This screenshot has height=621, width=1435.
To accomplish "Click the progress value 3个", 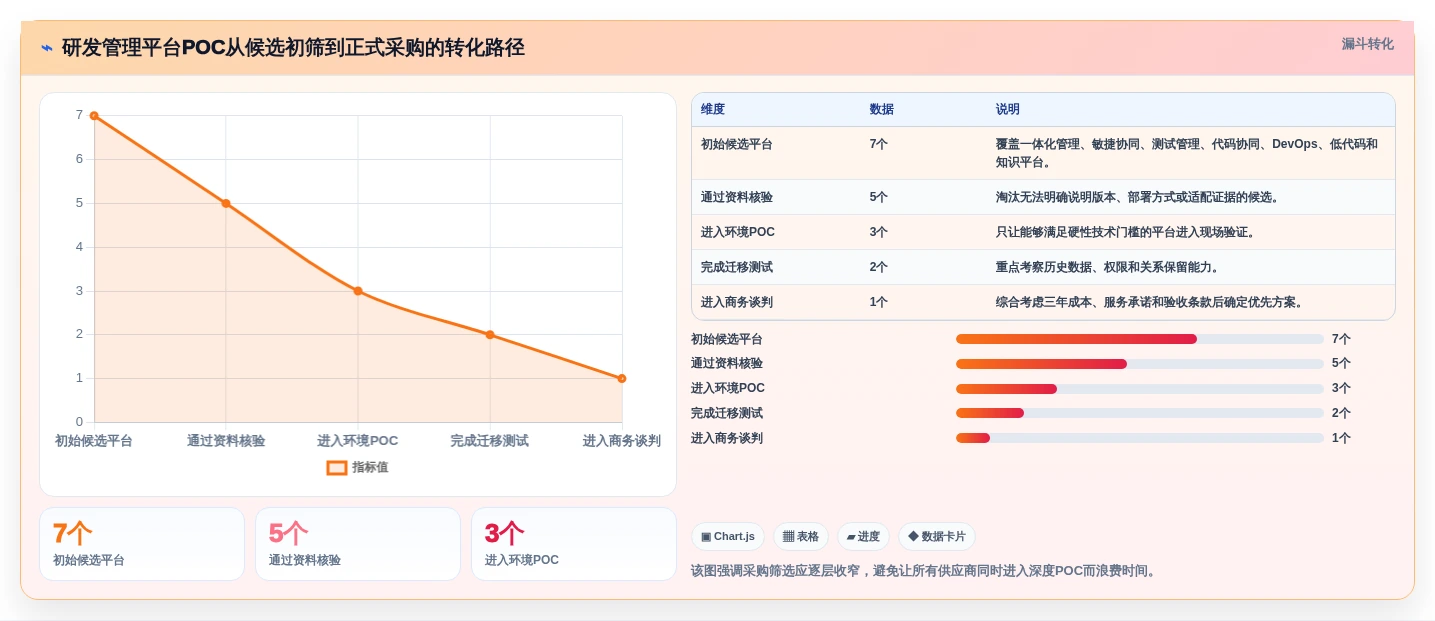I will (x=1341, y=389).
